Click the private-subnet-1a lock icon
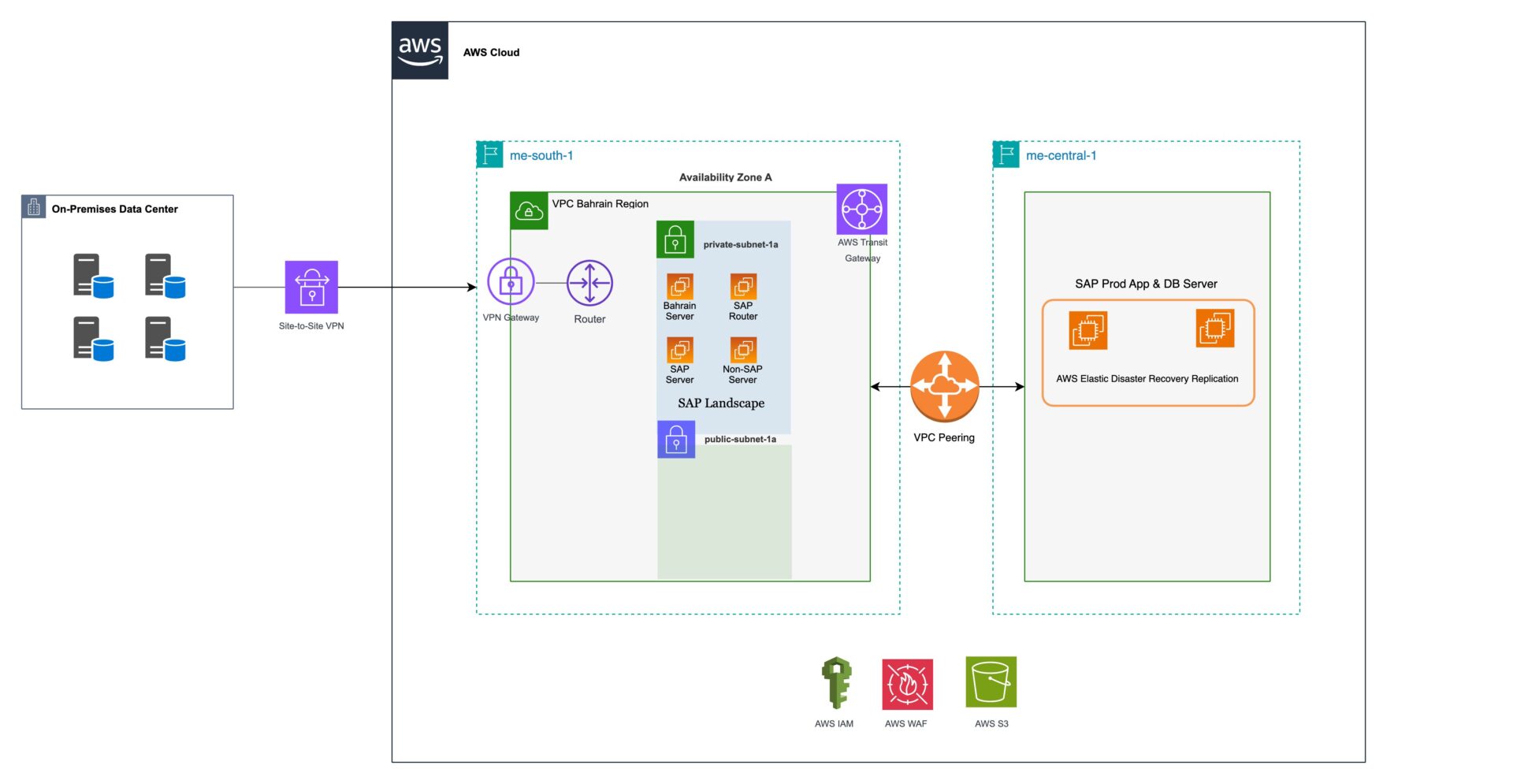This screenshot has height=784, width=1513. (x=675, y=240)
